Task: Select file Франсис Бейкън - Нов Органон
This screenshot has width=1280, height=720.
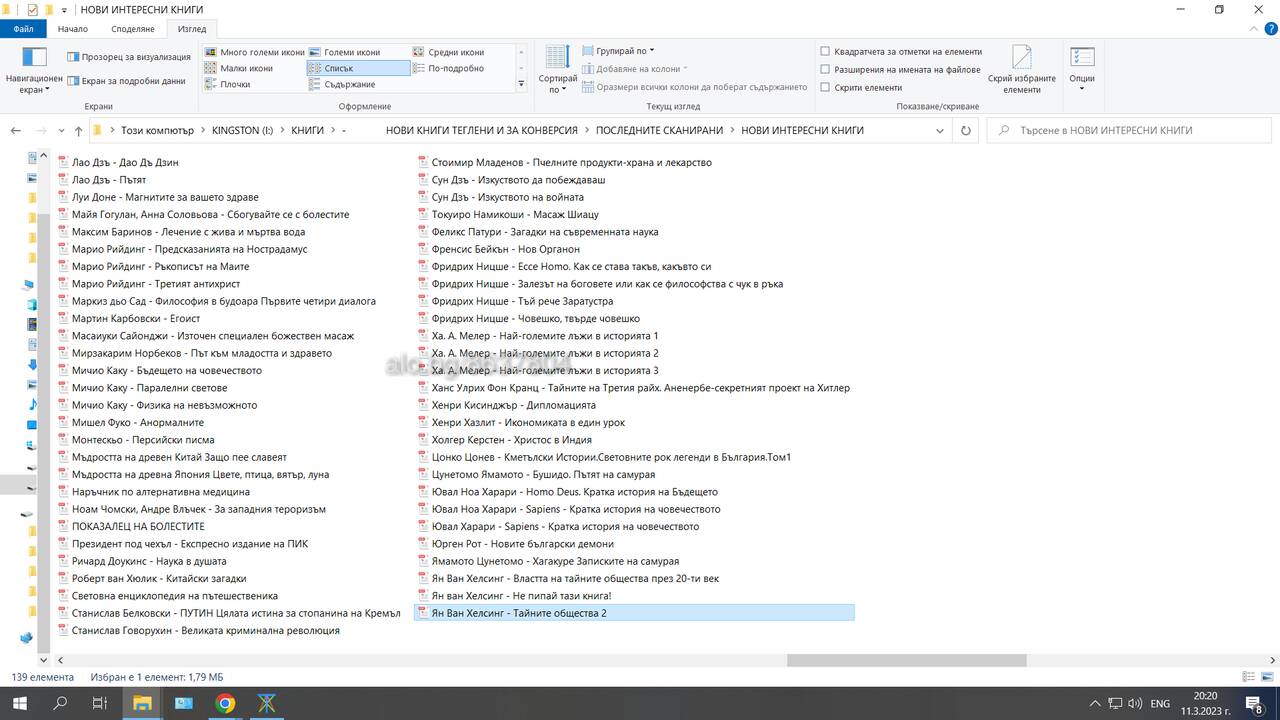Action: point(505,249)
